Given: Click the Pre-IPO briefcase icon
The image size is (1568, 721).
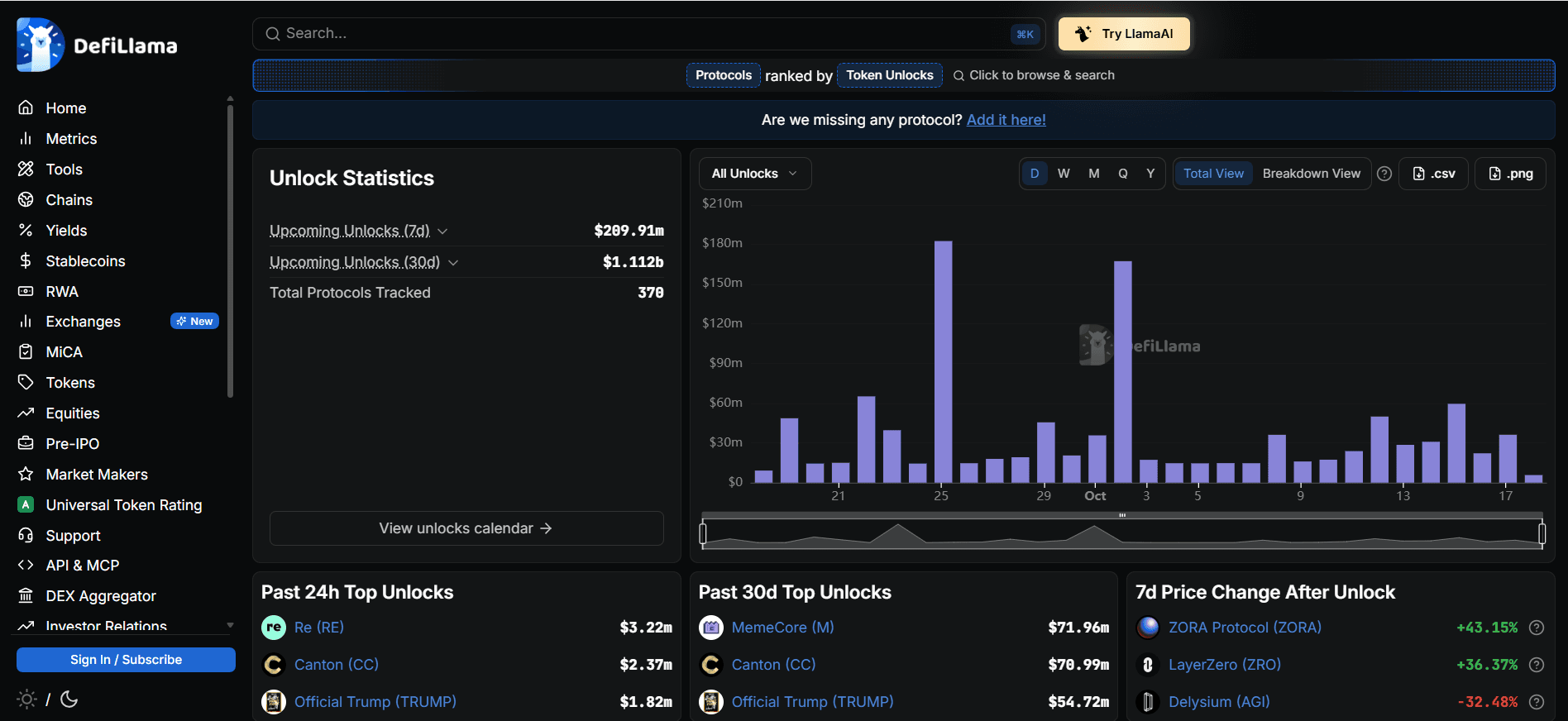Looking at the screenshot, I should point(26,443).
